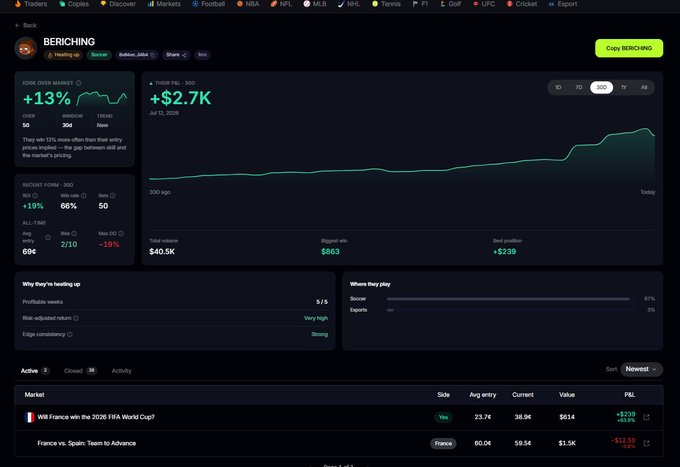This screenshot has height=467, width=680.
Task: Set P&L chart range to 7D
Action: [579, 88]
